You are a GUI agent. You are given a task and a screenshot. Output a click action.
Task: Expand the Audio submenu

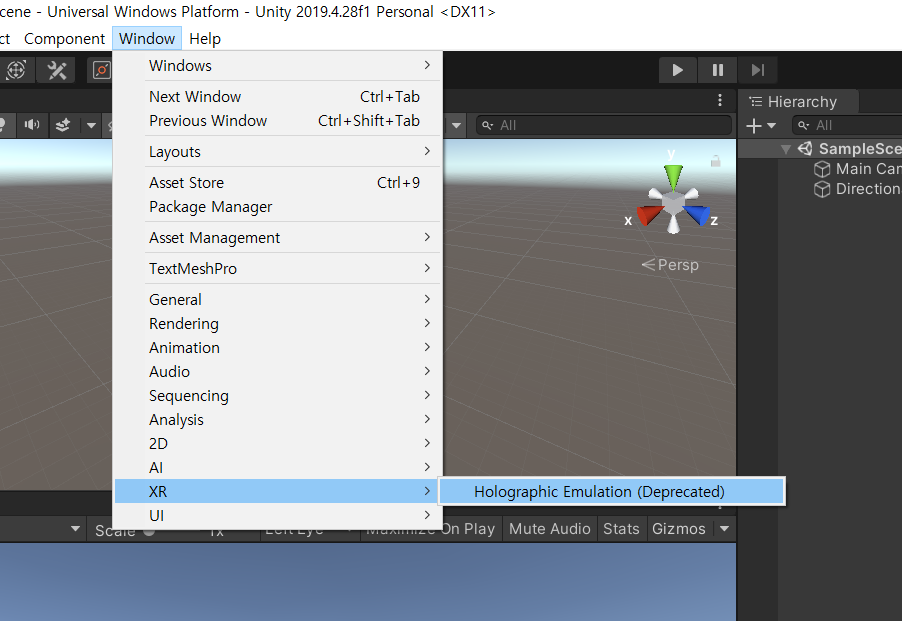click(x=278, y=372)
